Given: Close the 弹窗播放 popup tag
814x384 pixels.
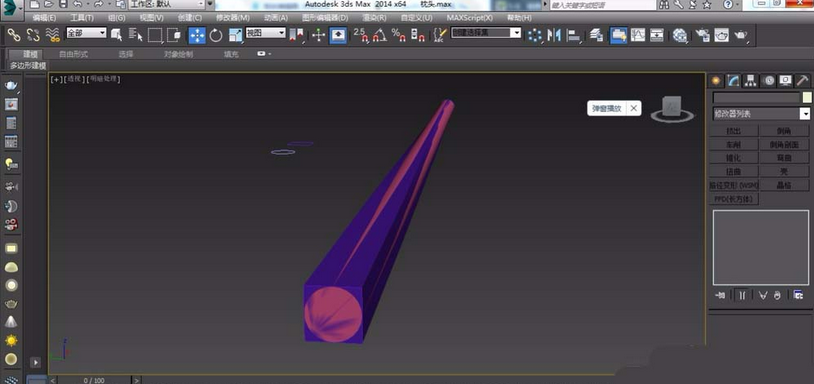Looking at the screenshot, I should 633,108.
